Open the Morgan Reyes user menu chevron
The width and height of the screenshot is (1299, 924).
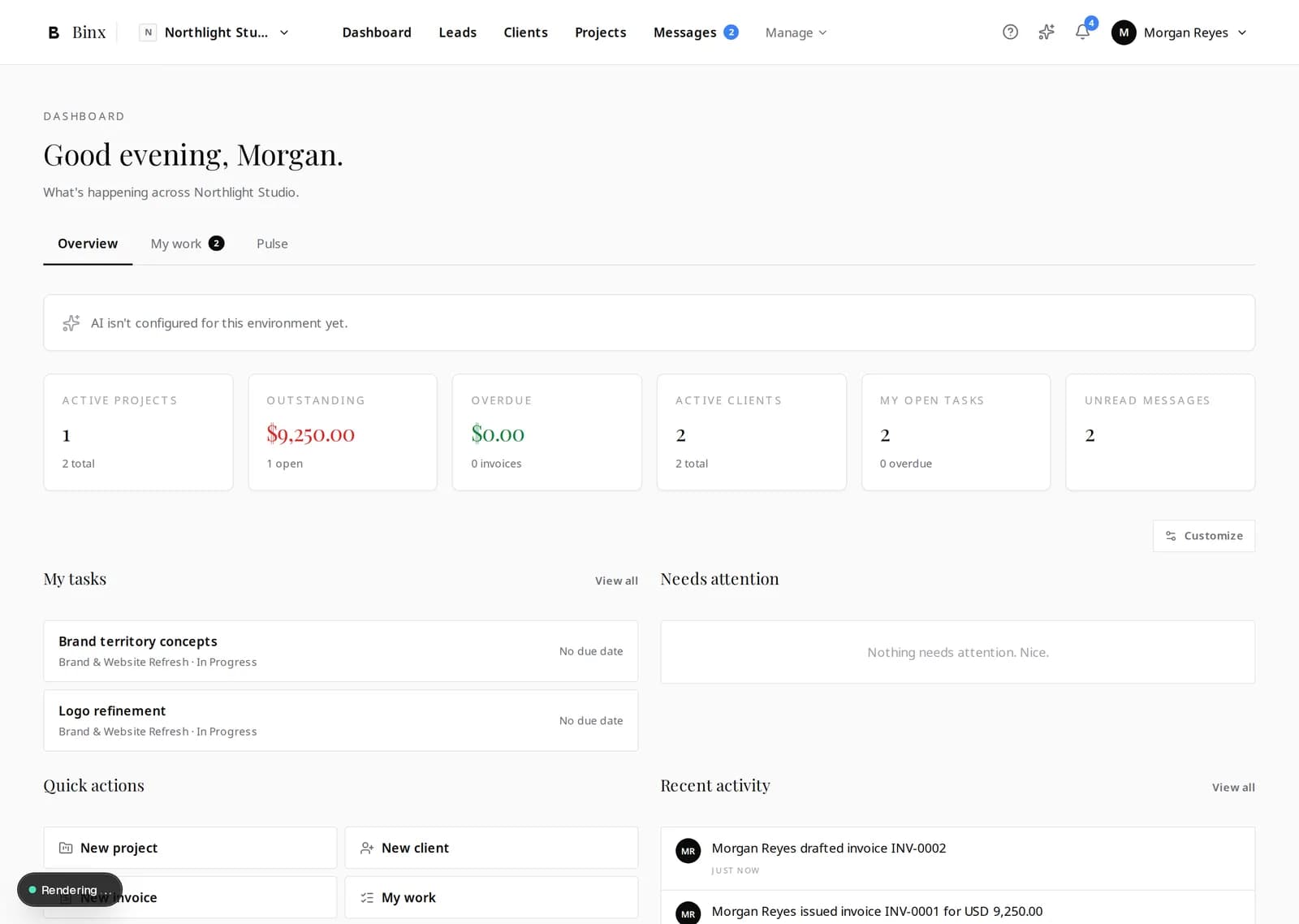coord(1242,32)
